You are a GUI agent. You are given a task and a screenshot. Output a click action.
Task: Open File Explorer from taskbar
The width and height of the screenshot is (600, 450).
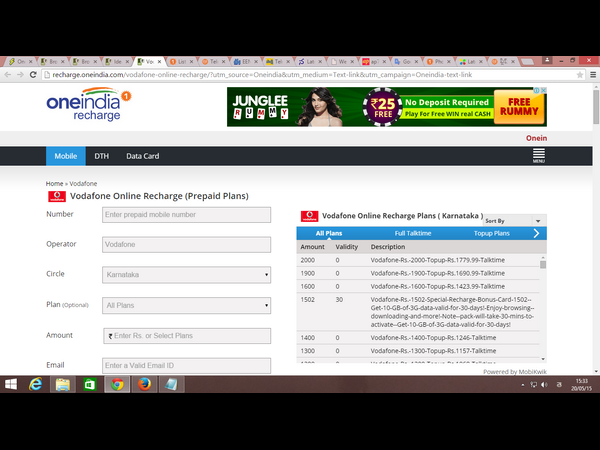click(62, 384)
